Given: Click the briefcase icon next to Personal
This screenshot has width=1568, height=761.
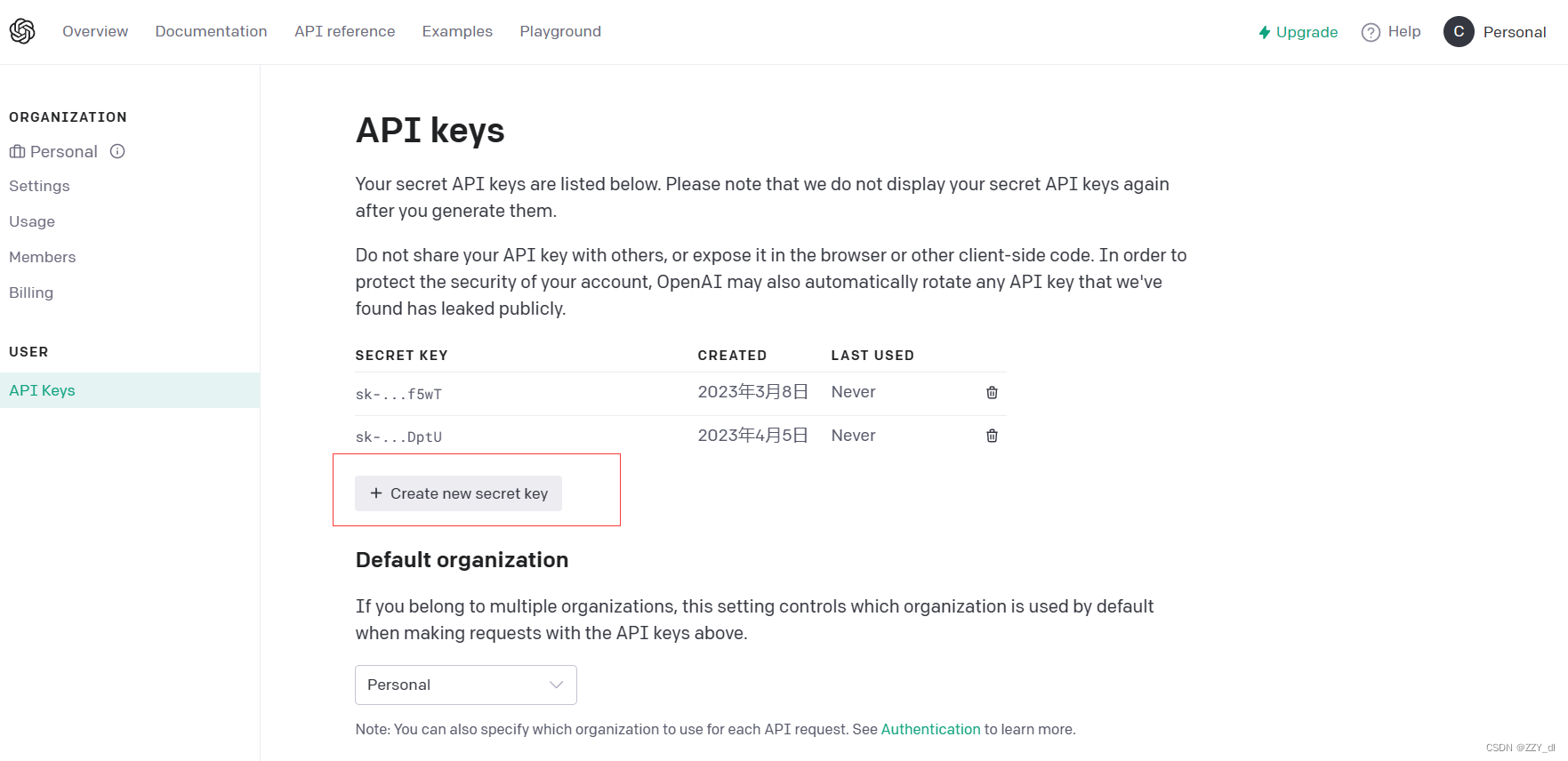Looking at the screenshot, I should [17, 151].
